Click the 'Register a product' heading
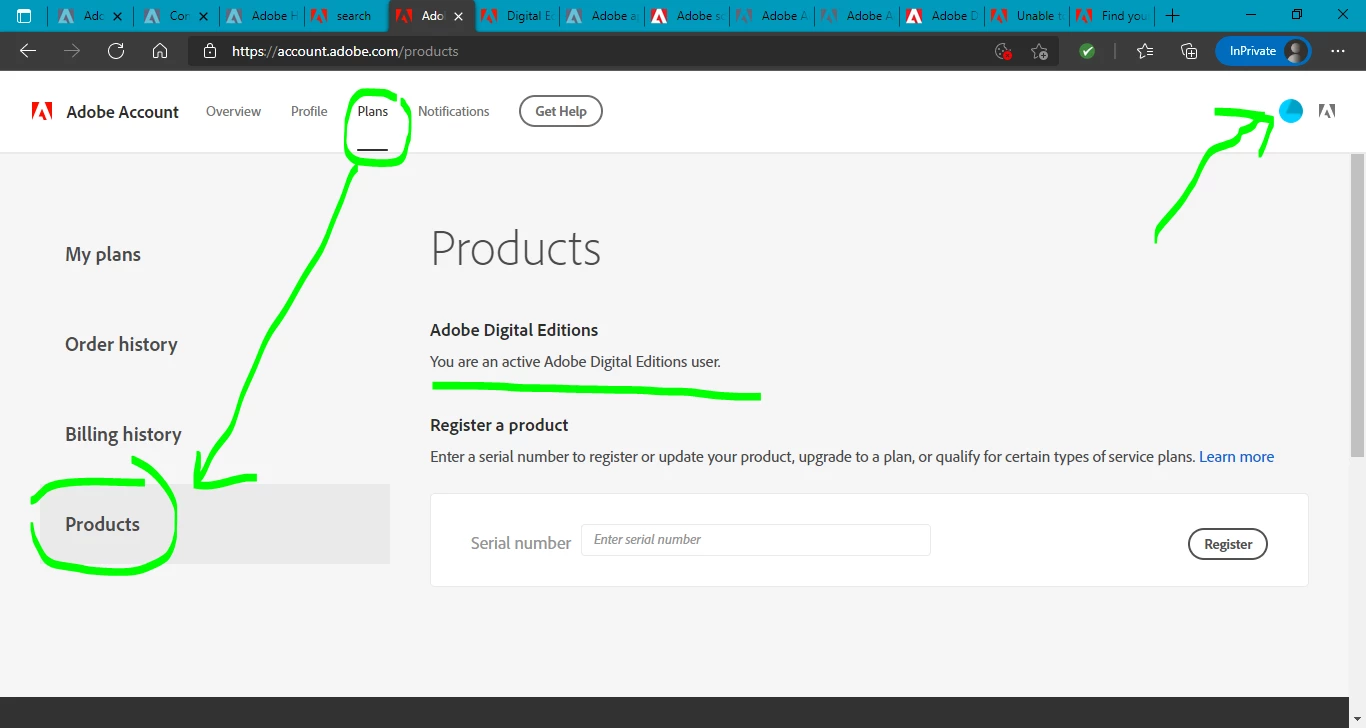 point(499,425)
